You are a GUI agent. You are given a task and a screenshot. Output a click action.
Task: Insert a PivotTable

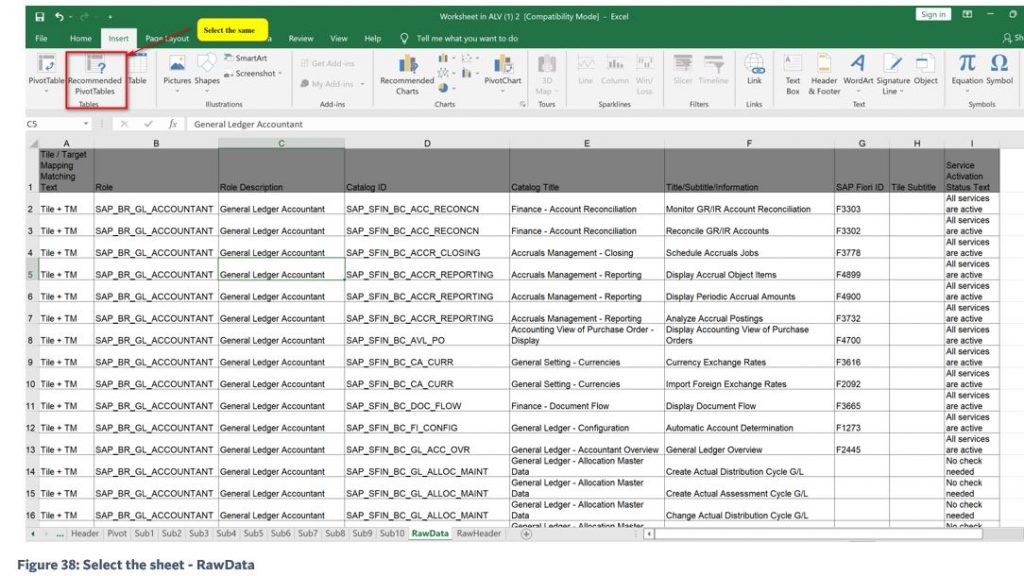pyautogui.click(x=46, y=73)
